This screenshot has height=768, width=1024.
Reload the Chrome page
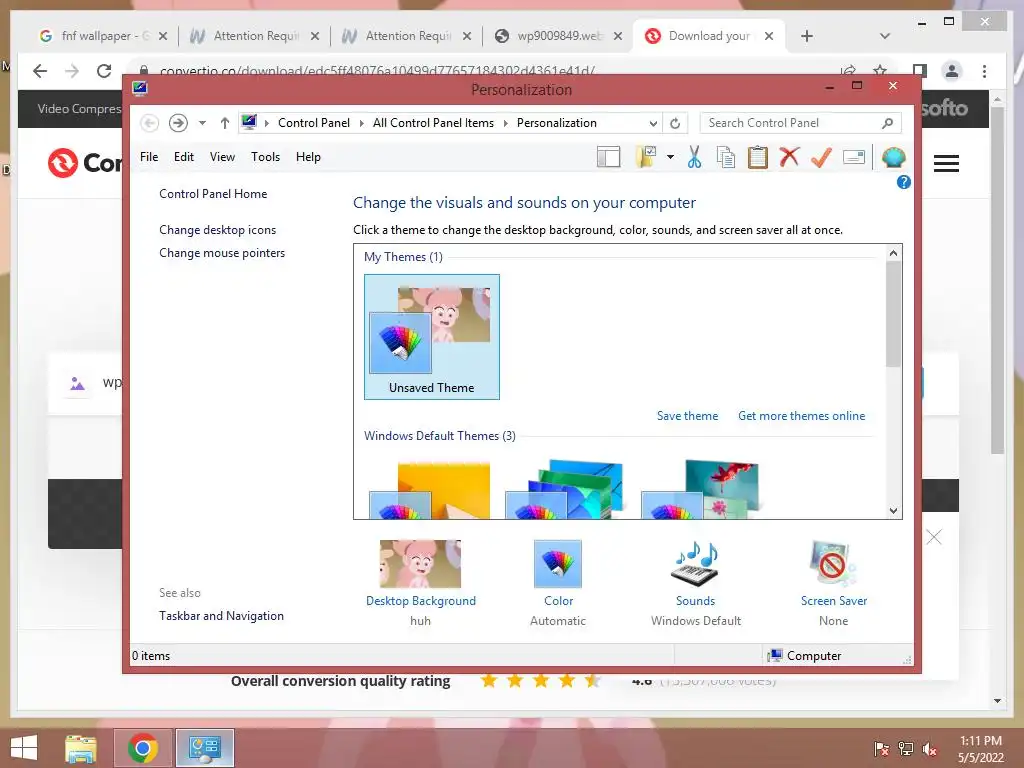(x=104, y=71)
